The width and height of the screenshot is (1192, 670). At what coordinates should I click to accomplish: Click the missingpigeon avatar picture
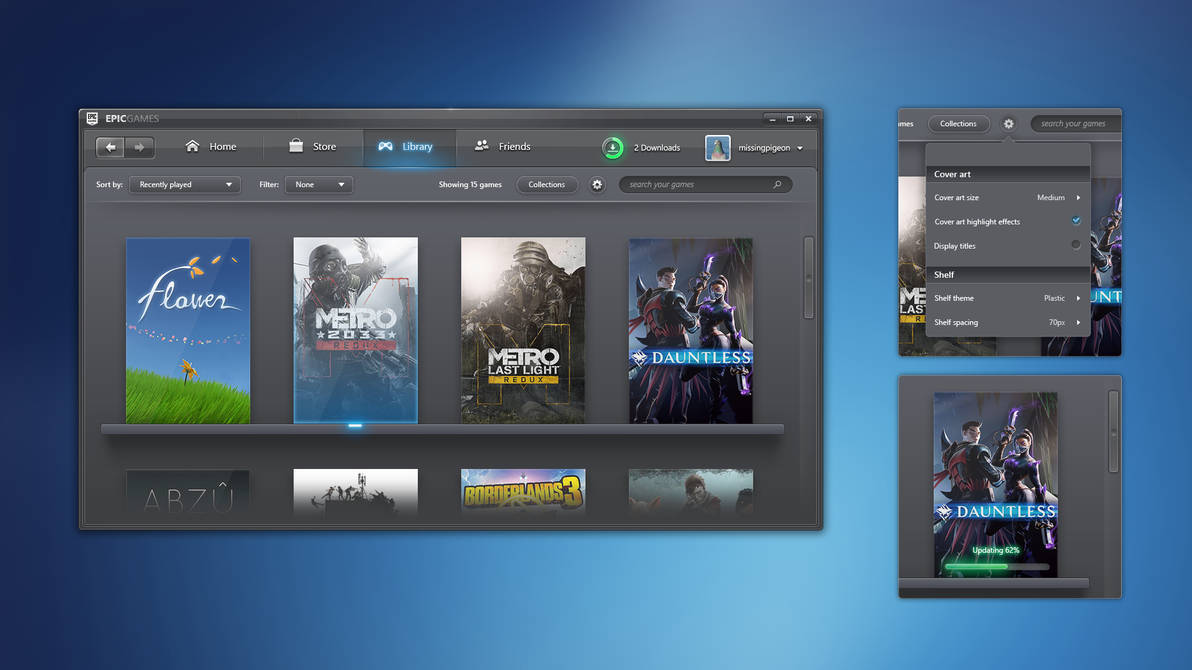pos(718,148)
